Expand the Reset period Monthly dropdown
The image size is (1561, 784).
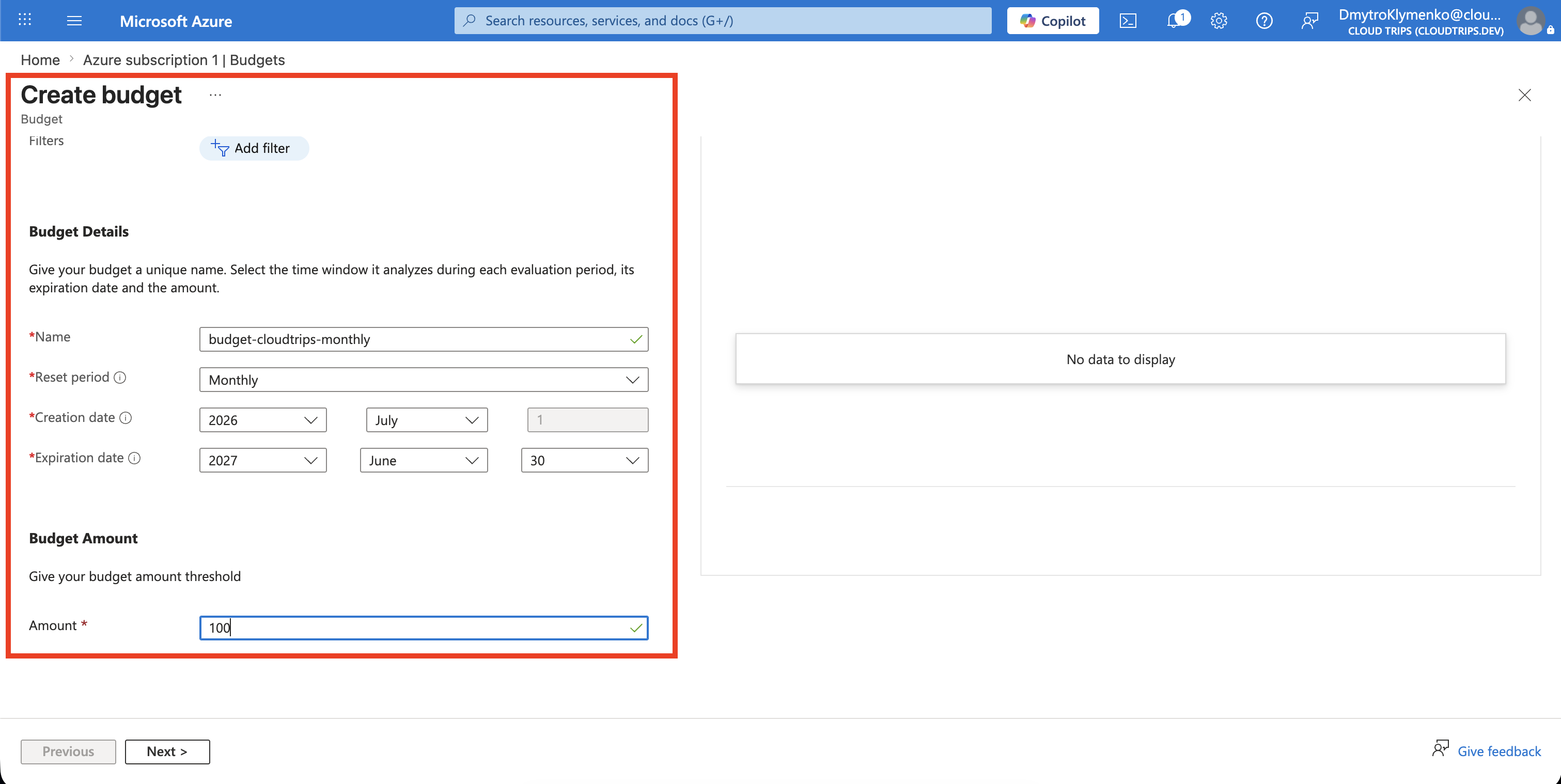tap(424, 380)
